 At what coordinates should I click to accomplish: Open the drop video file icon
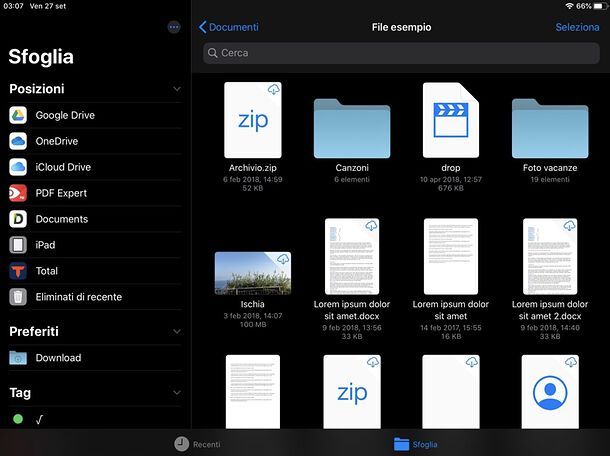click(450, 120)
